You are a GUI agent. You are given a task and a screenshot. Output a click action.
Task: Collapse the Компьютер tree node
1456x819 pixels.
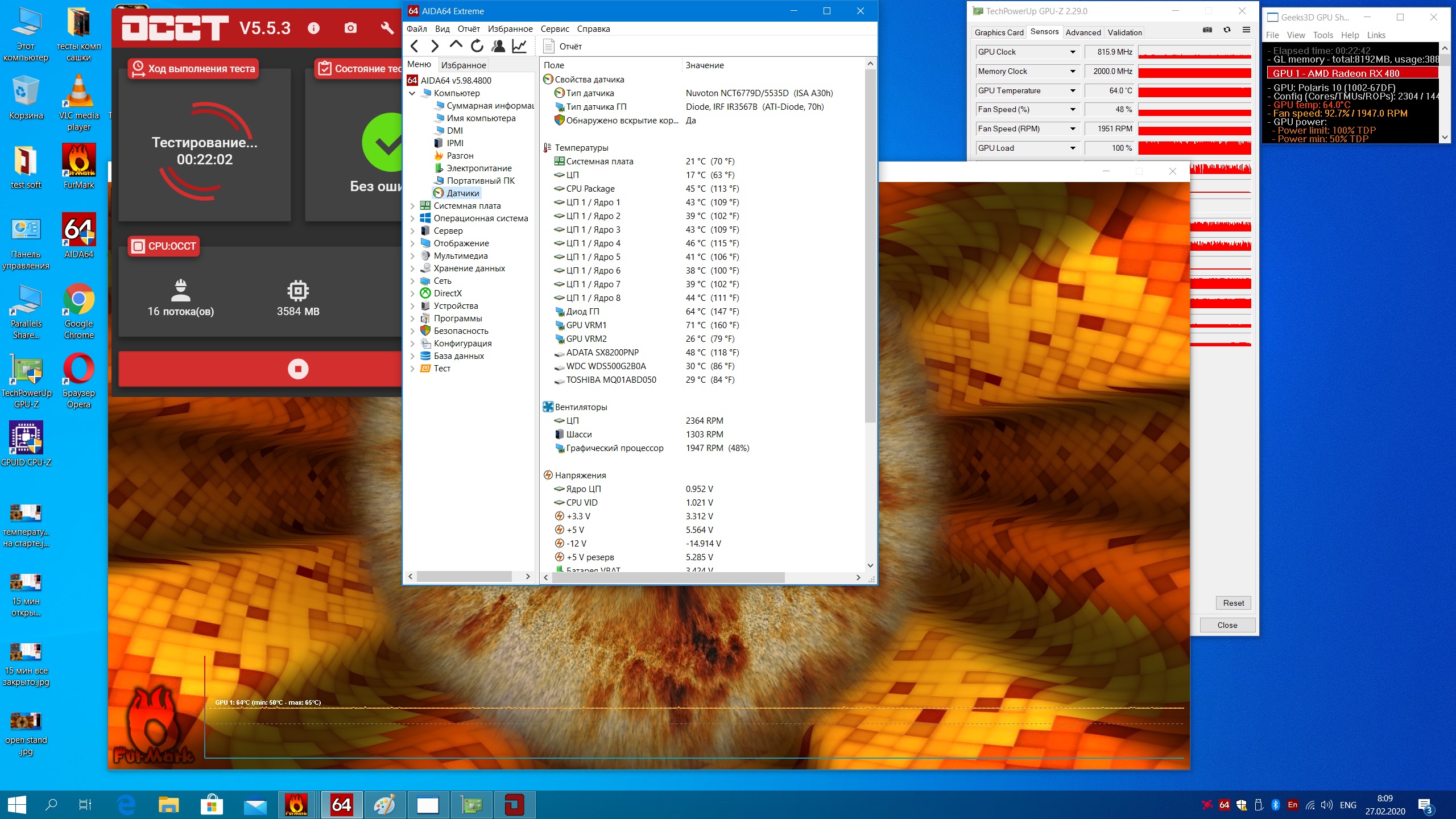pyautogui.click(x=412, y=93)
